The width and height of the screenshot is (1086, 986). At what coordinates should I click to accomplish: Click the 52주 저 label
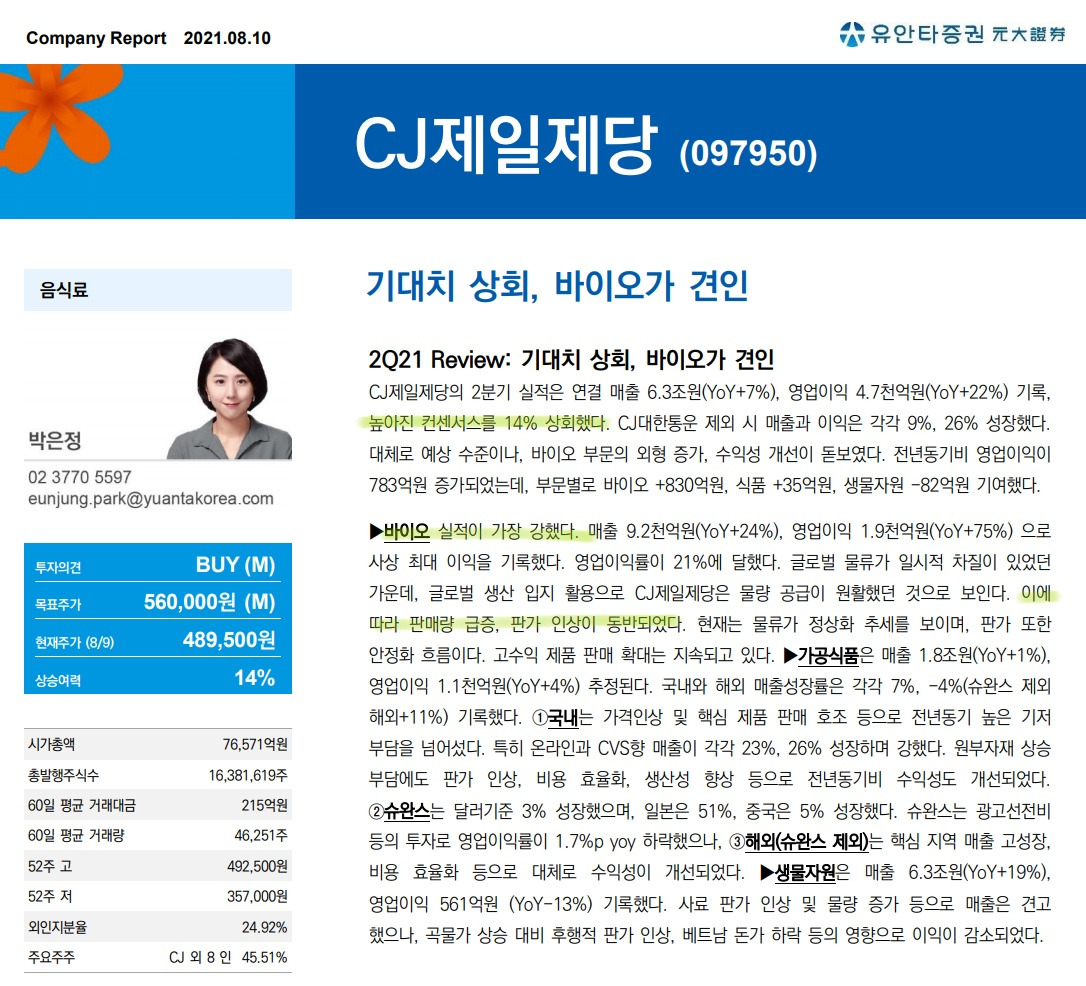(x=50, y=897)
